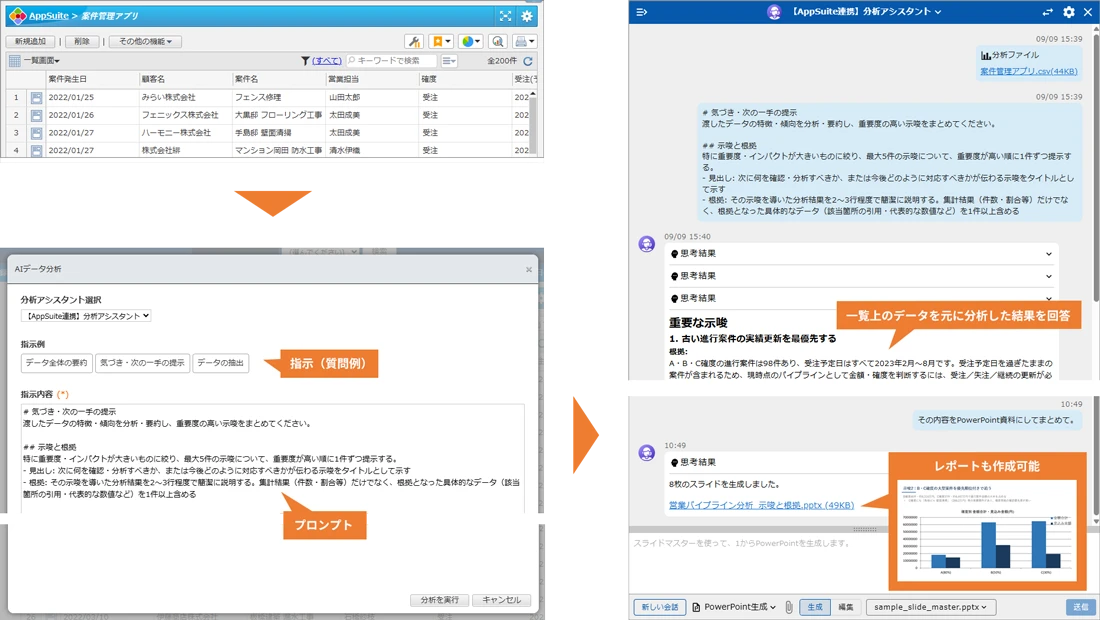Click the データの抽出 example button
This screenshot has width=1100, height=620.
[220, 363]
